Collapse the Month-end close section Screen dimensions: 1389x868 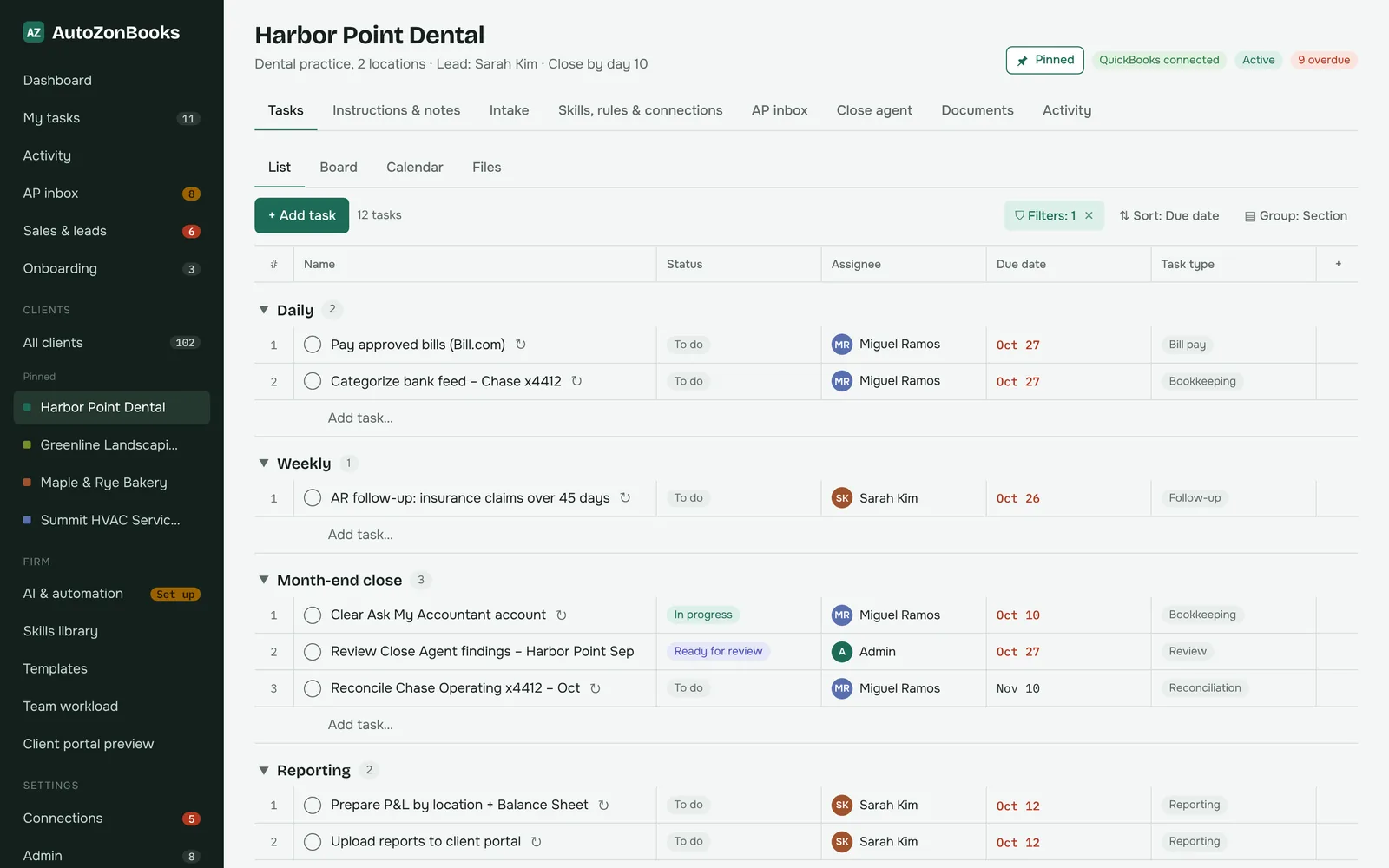[x=264, y=580]
